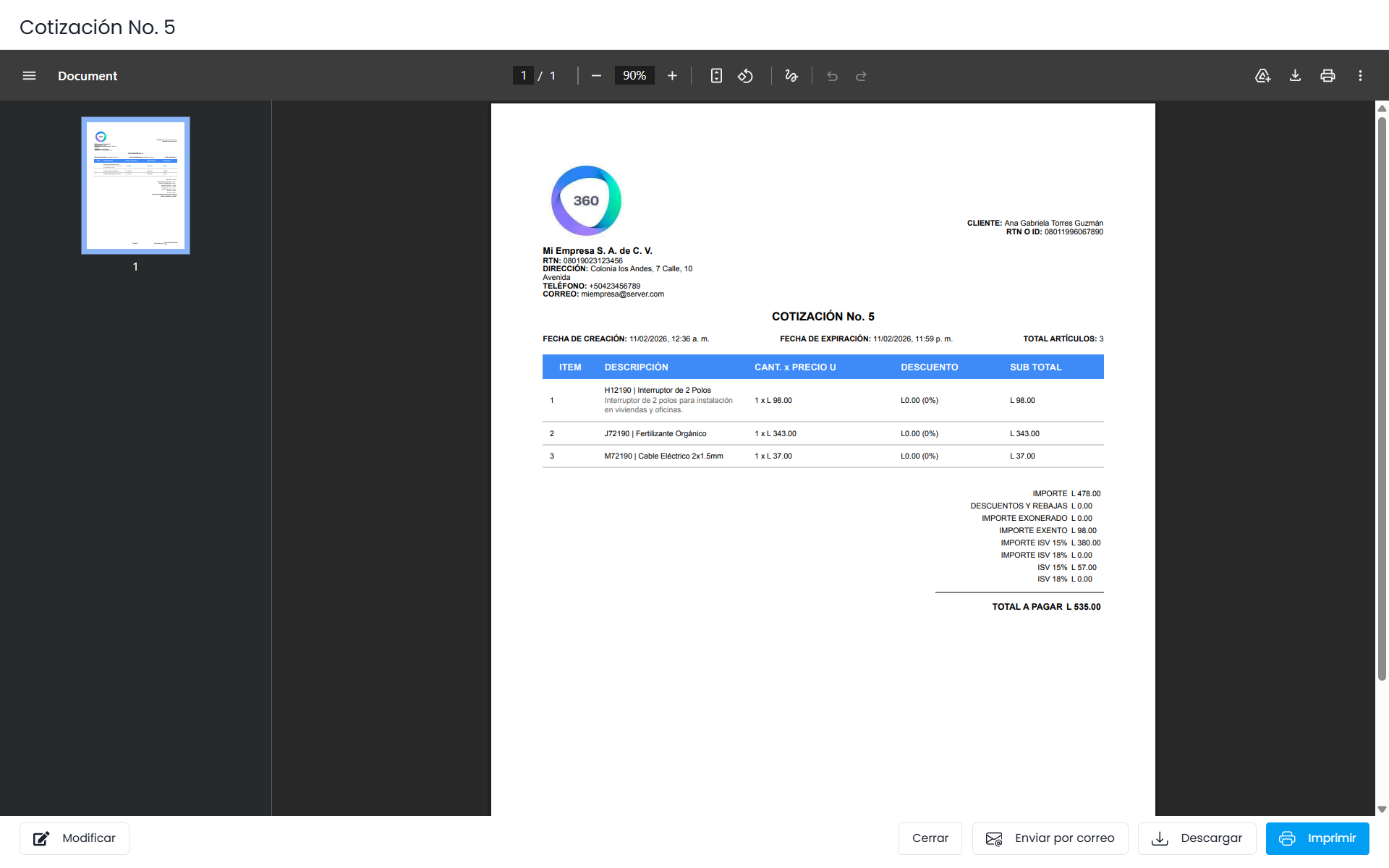Viewport: 1389px width, 868px height.
Task: Click the Descargar button
Action: [1197, 838]
